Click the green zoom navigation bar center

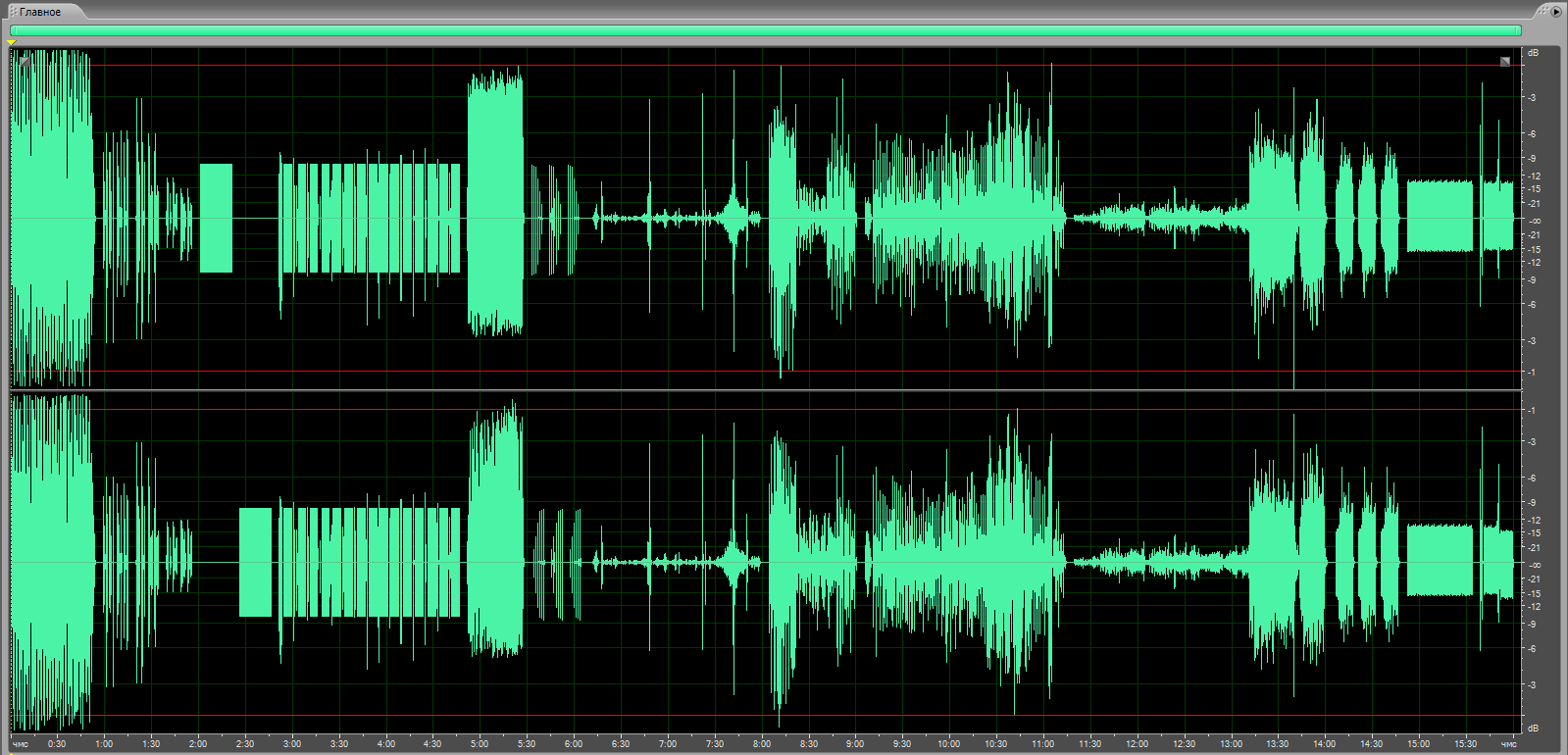coord(765,30)
